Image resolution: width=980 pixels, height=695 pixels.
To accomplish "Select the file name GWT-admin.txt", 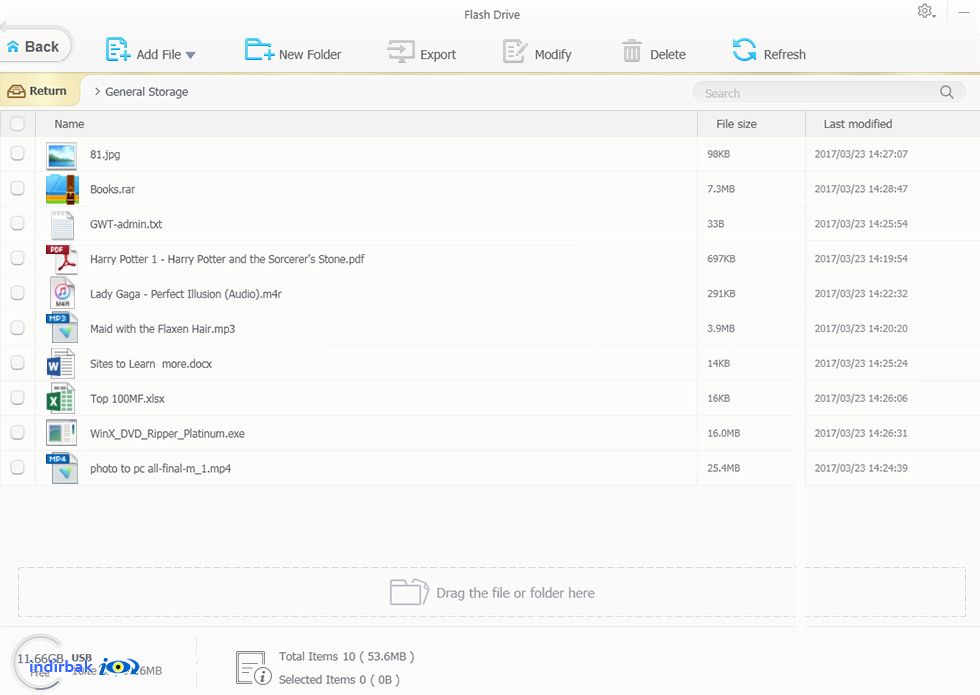I will tap(126, 224).
